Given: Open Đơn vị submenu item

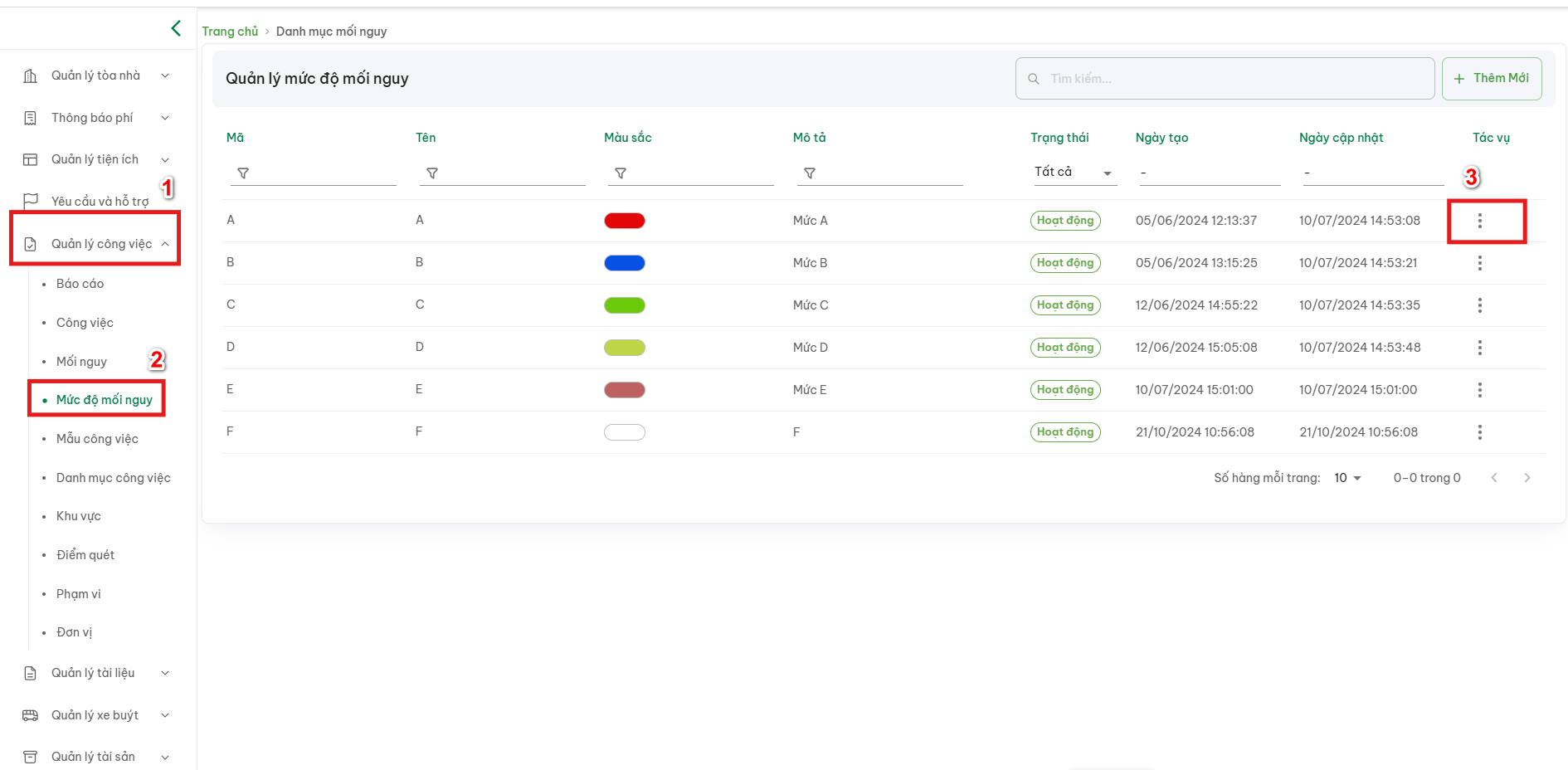Looking at the screenshot, I should click(x=74, y=632).
